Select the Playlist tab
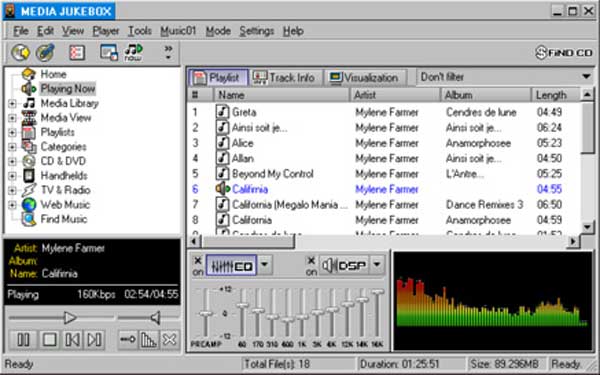Image resolution: width=600 pixels, height=375 pixels. (218, 78)
